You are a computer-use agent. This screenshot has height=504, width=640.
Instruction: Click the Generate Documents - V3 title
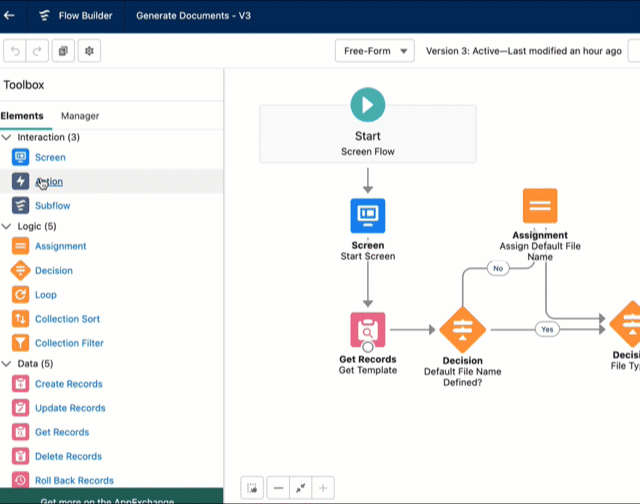[193, 16]
